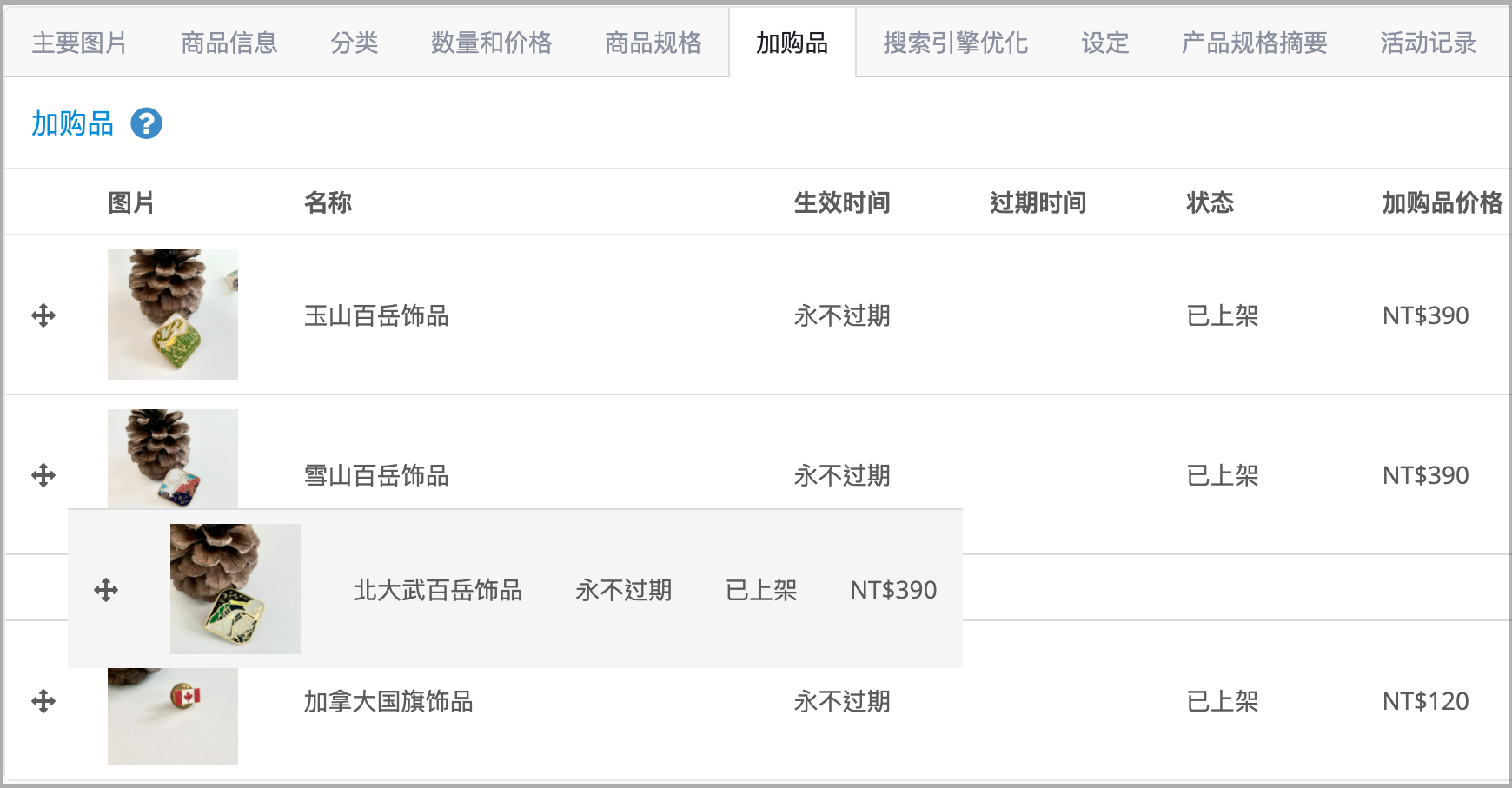Click the 雪山百岳饰品 product thumbnail

173,459
